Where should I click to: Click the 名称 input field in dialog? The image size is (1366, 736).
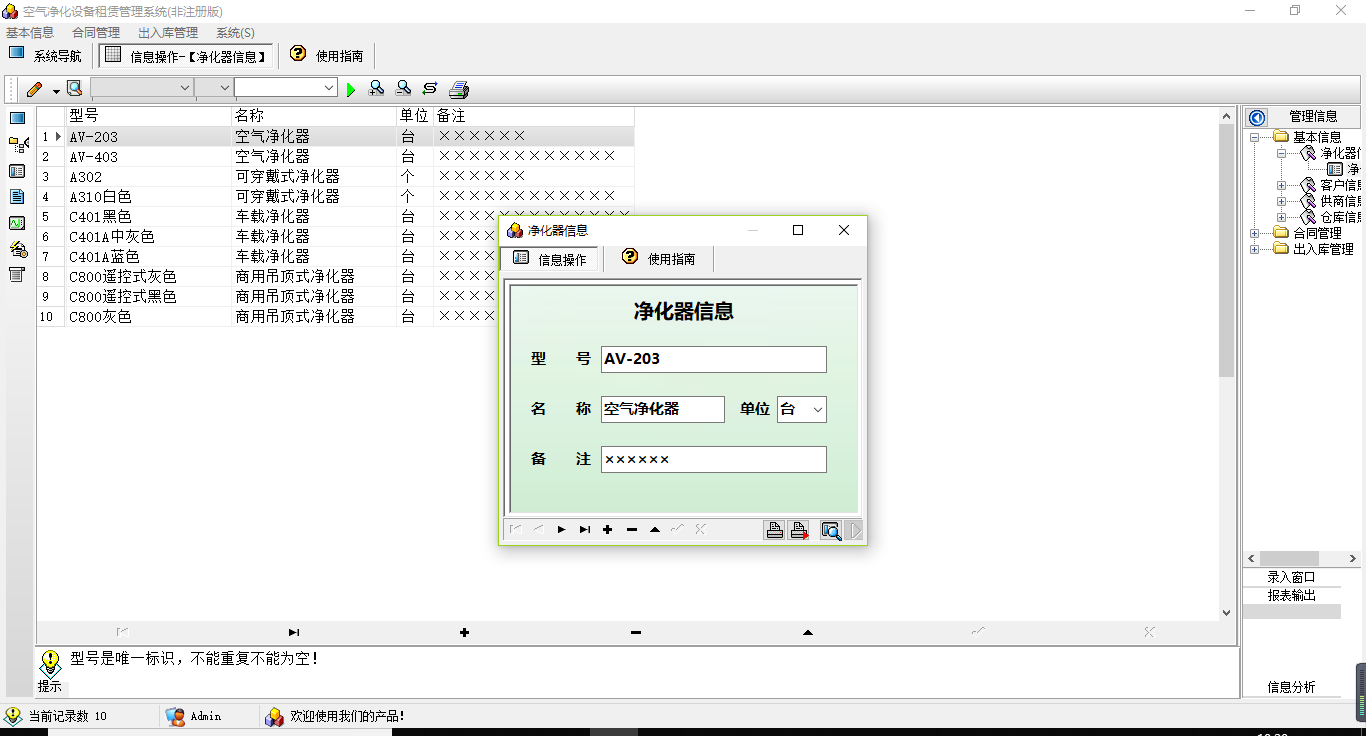pyautogui.click(x=663, y=409)
